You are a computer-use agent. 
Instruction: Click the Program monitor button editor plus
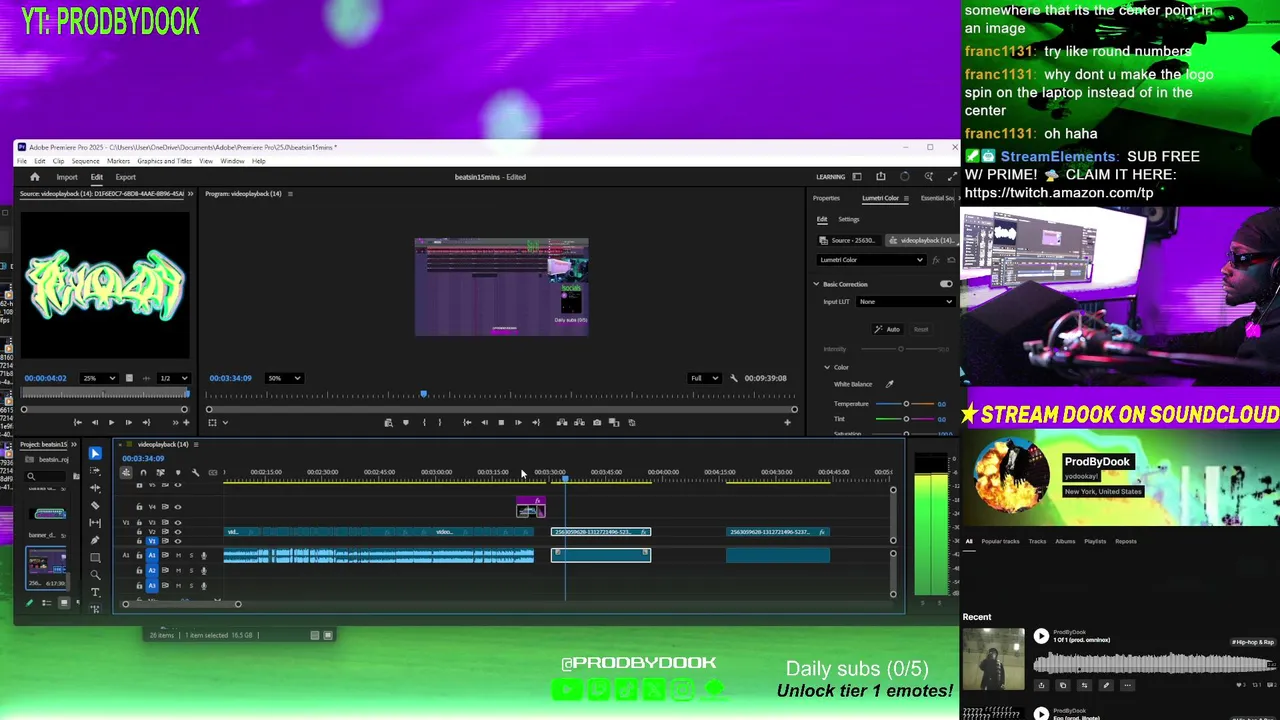pos(787,422)
